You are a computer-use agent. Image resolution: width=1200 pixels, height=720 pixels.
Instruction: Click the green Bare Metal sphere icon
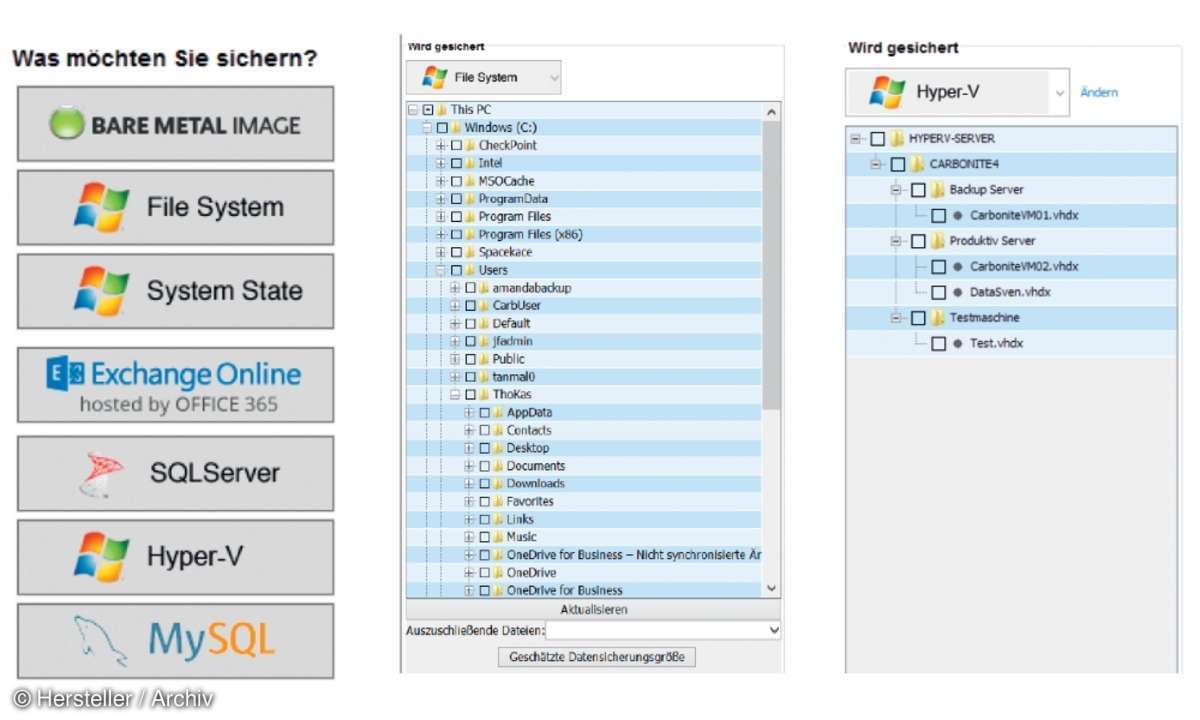(68, 124)
